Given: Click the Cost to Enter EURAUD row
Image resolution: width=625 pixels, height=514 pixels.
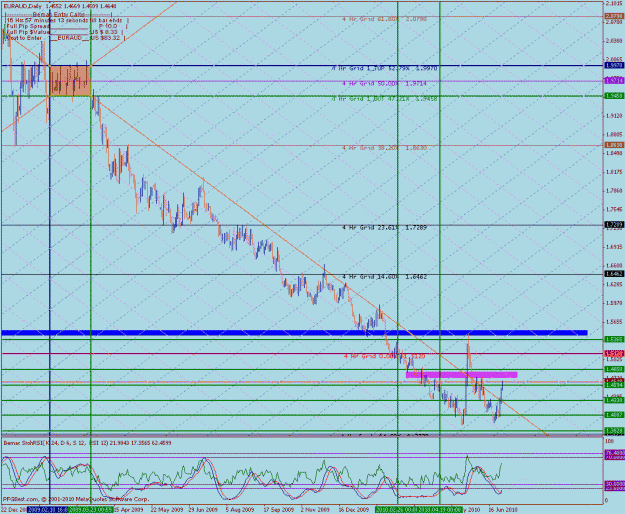Looking at the screenshot, I should (x=65, y=38).
